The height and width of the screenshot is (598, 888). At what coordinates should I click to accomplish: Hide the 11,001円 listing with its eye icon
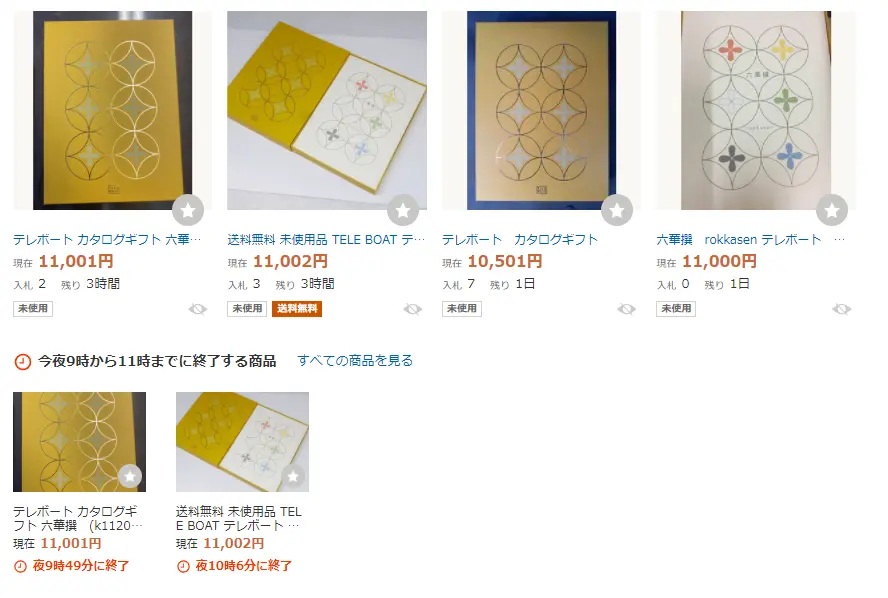click(198, 309)
